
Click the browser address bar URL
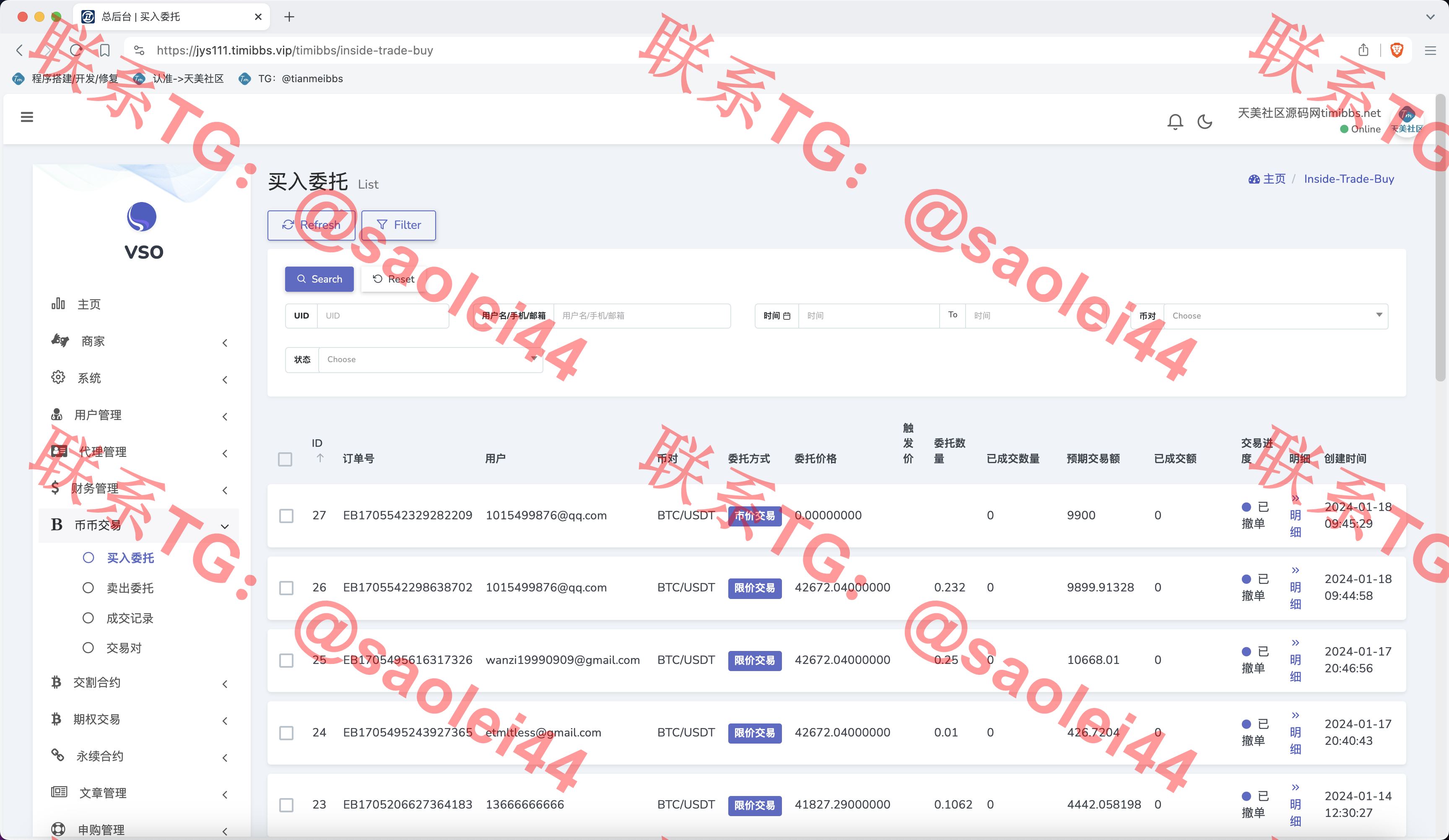295,51
